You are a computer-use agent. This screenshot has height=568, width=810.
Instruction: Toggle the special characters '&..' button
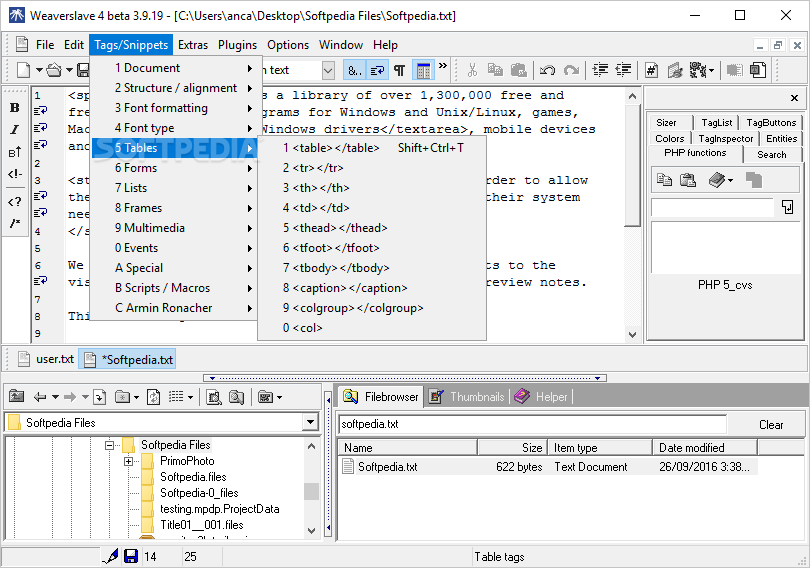(x=354, y=70)
